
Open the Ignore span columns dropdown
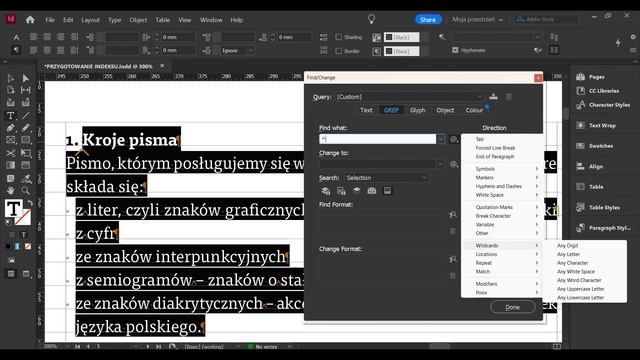(x=238, y=51)
